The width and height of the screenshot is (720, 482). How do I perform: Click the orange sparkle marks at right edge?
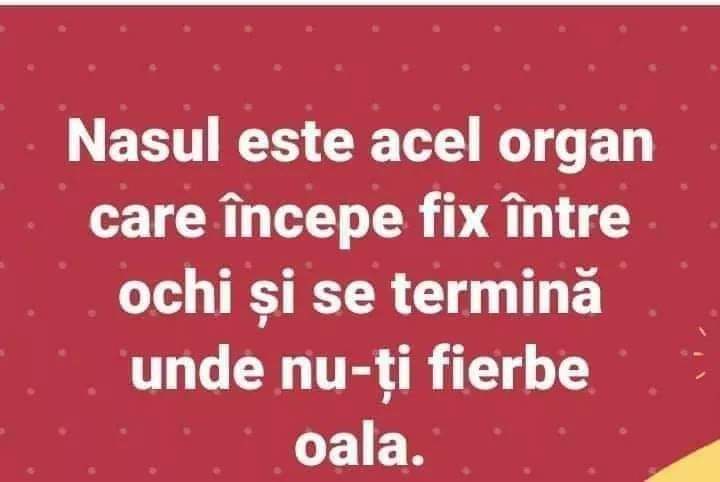[x=698, y=353]
